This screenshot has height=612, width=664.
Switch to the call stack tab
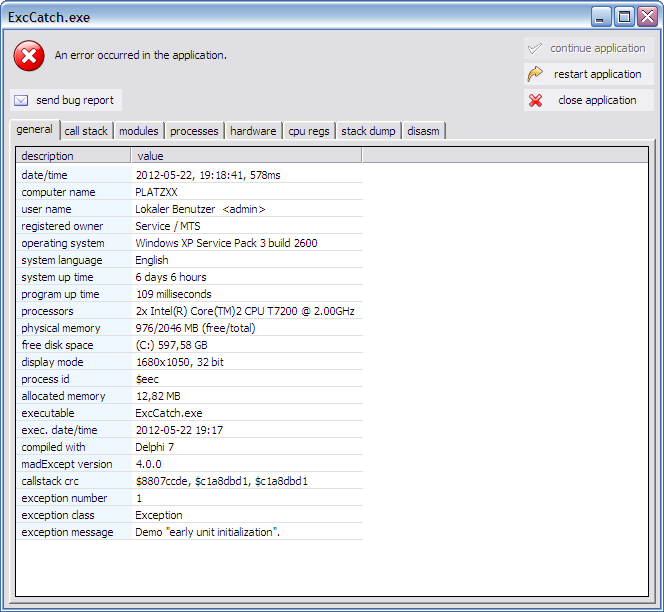pyautogui.click(x=86, y=131)
